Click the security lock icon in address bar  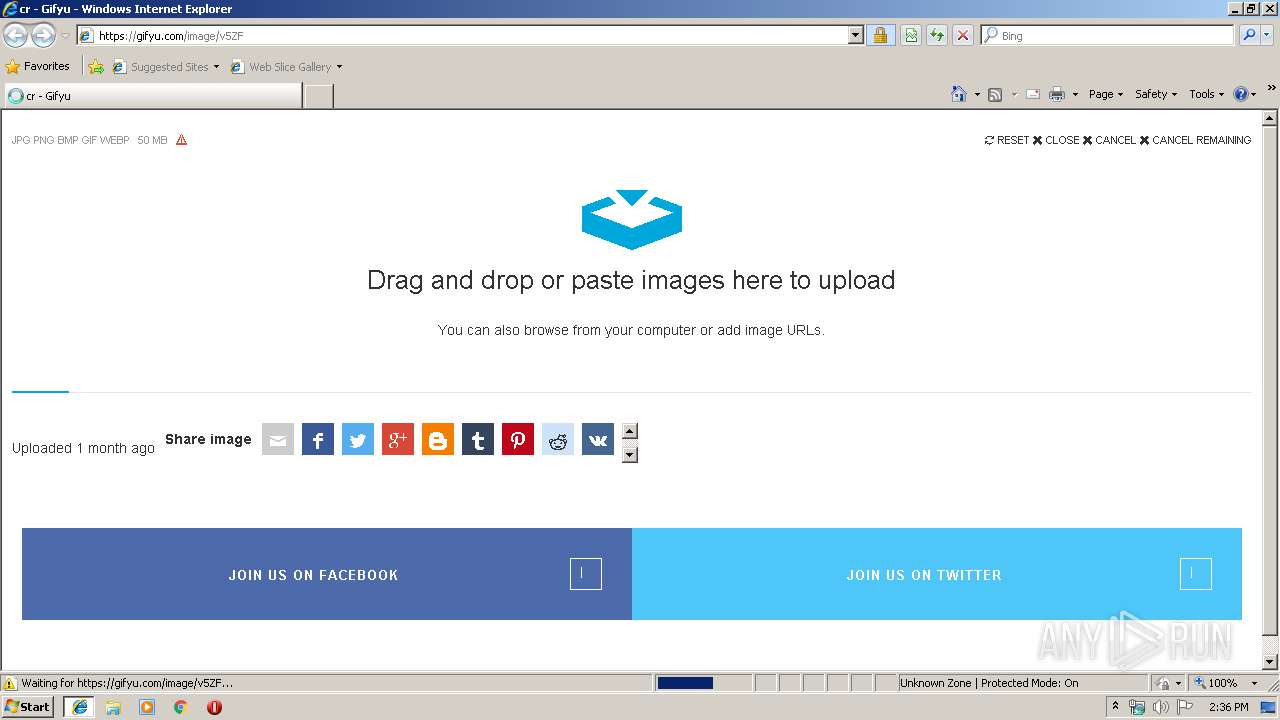pos(880,35)
